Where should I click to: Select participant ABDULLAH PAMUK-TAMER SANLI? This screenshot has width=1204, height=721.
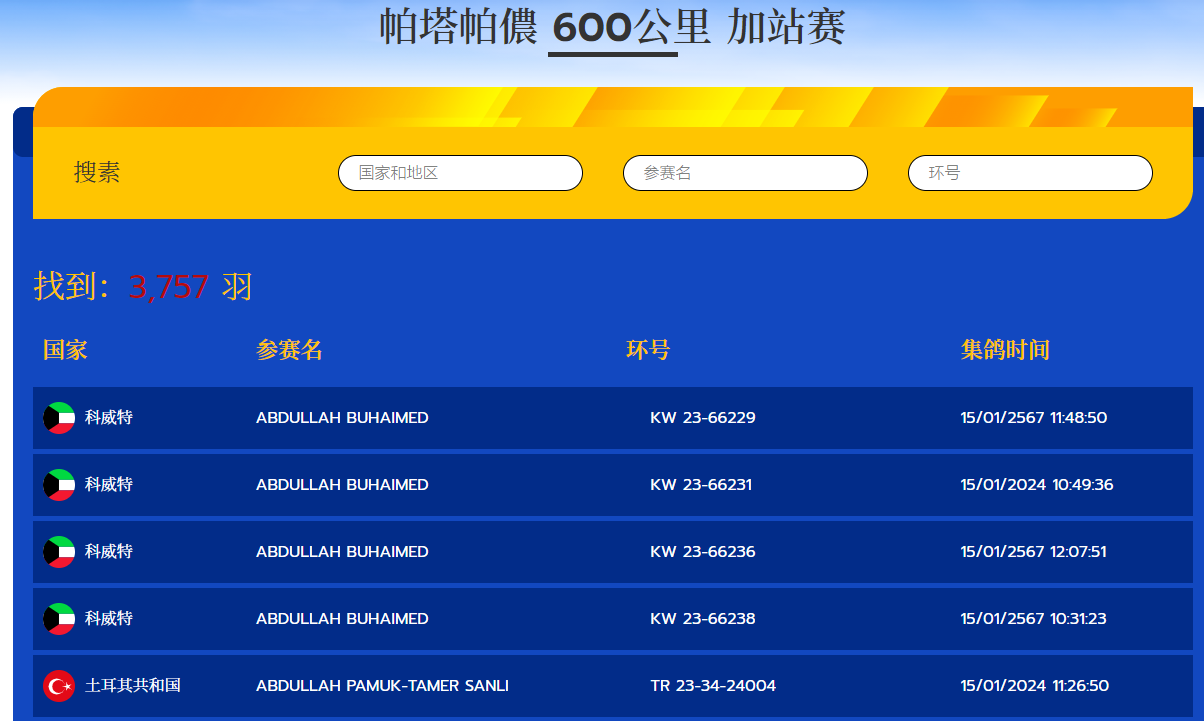(x=382, y=686)
